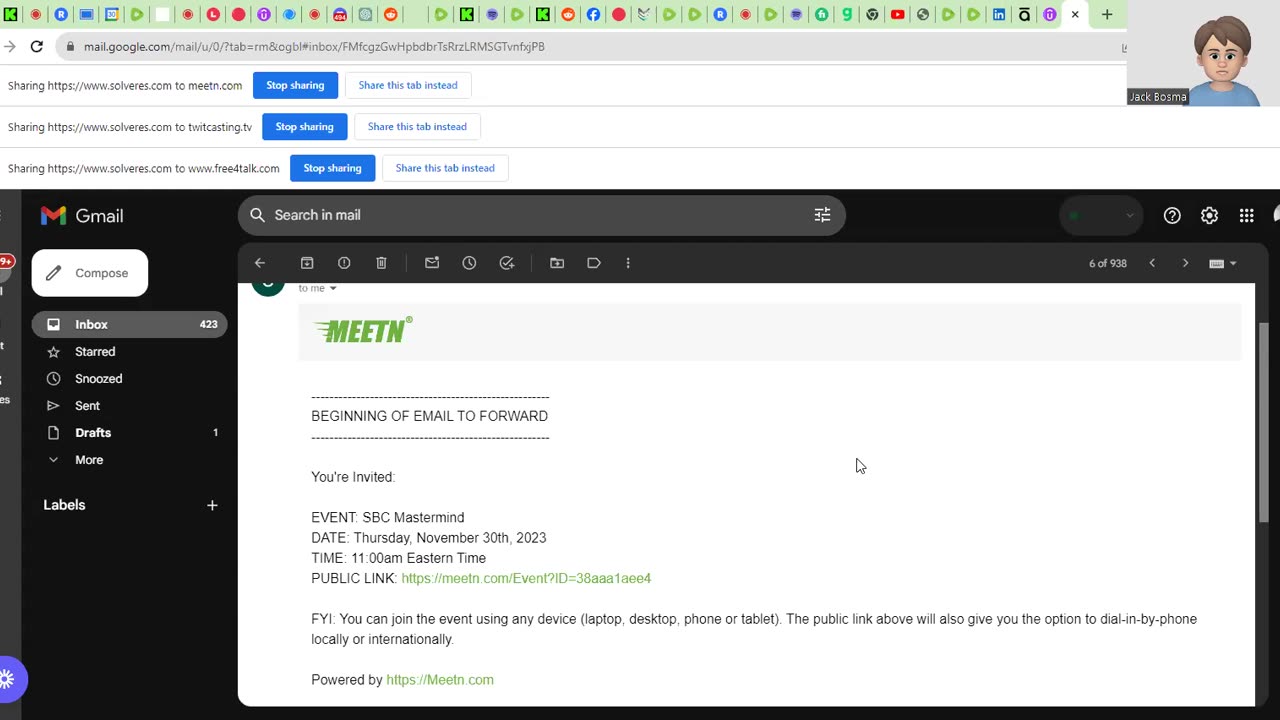1280x720 pixels.
Task: Delete this email with trash icon
Action: point(381,263)
